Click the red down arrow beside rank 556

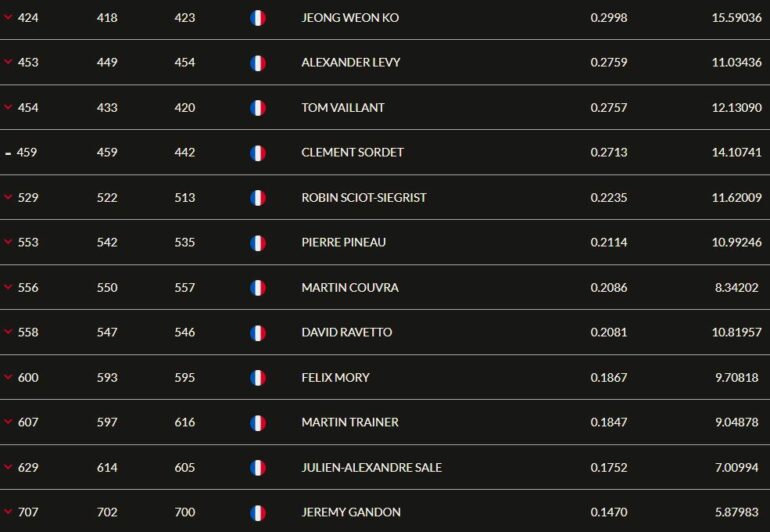click(x=8, y=288)
